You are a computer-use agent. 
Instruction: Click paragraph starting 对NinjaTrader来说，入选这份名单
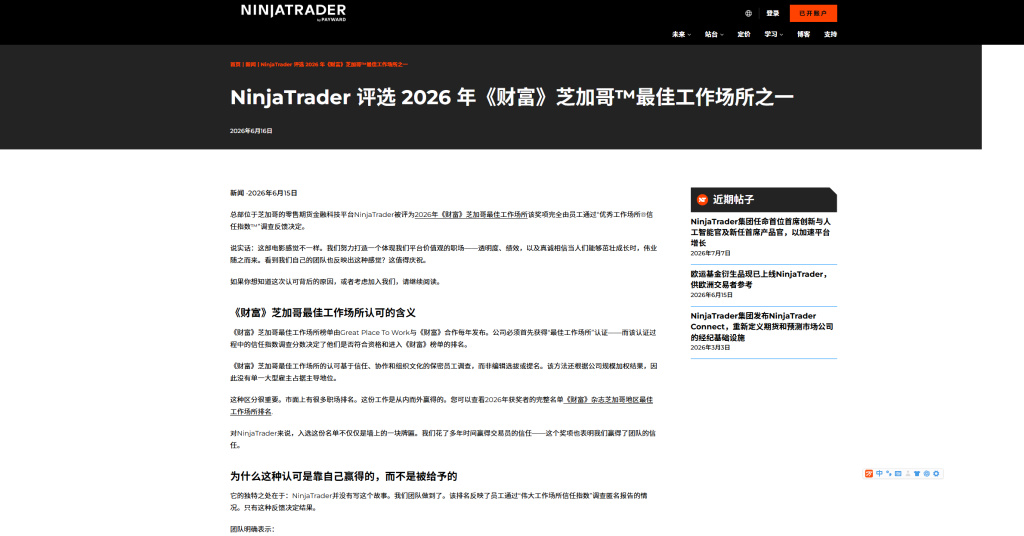(443, 439)
